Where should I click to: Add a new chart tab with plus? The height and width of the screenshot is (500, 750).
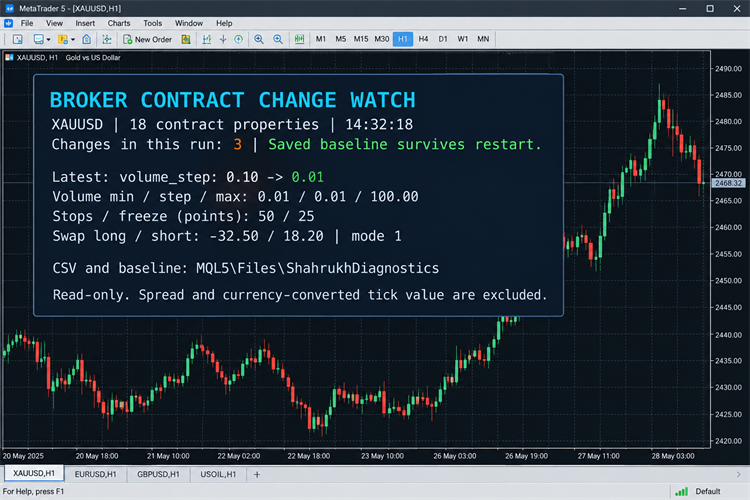[257, 475]
